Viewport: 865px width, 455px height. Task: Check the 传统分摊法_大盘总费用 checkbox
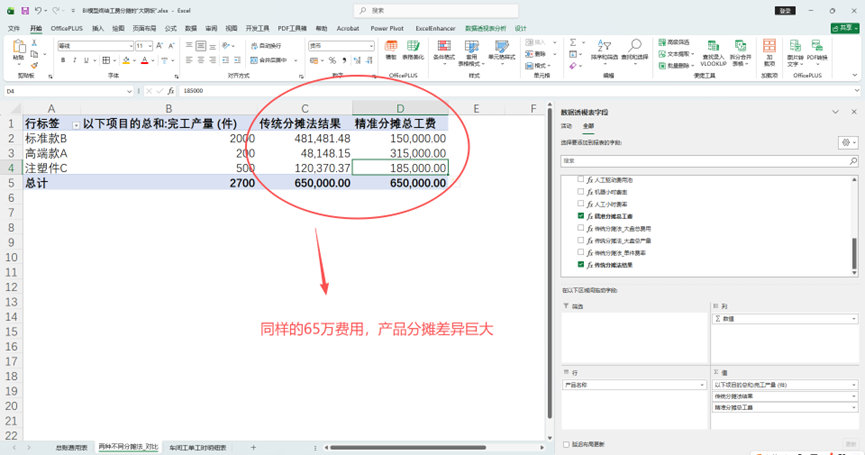580,228
